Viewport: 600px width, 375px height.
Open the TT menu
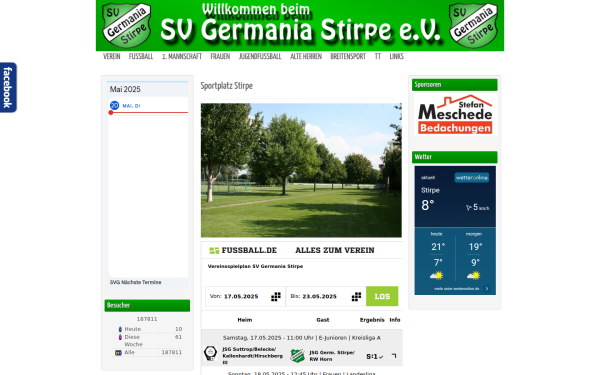[x=378, y=57]
